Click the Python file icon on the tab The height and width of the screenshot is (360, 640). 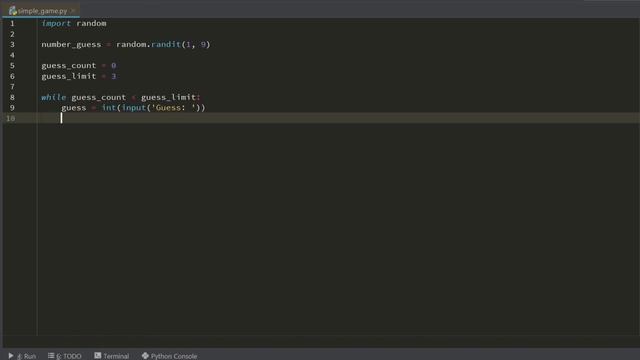(13, 11)
